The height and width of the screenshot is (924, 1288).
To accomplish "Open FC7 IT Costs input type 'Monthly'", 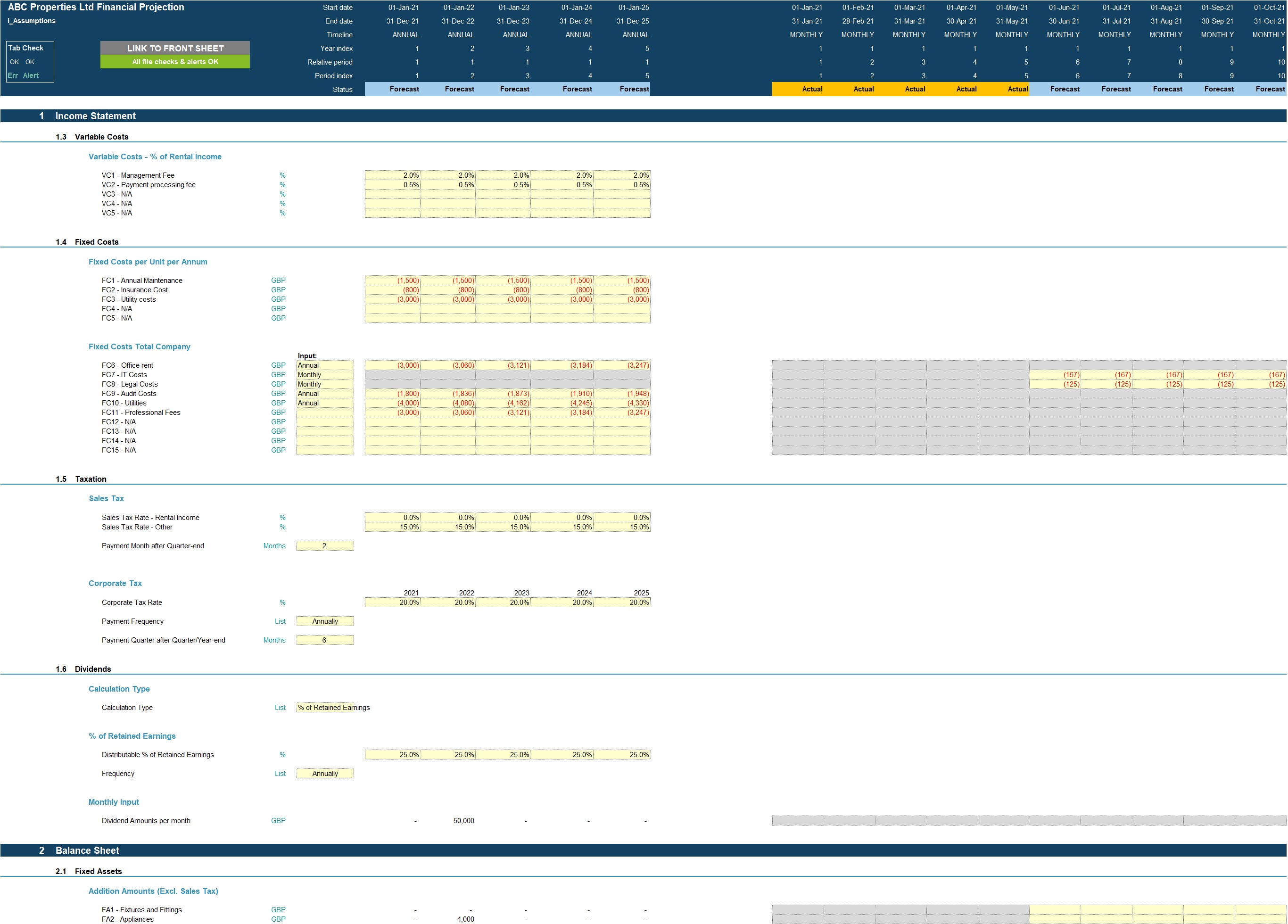I will click(325, 375).
